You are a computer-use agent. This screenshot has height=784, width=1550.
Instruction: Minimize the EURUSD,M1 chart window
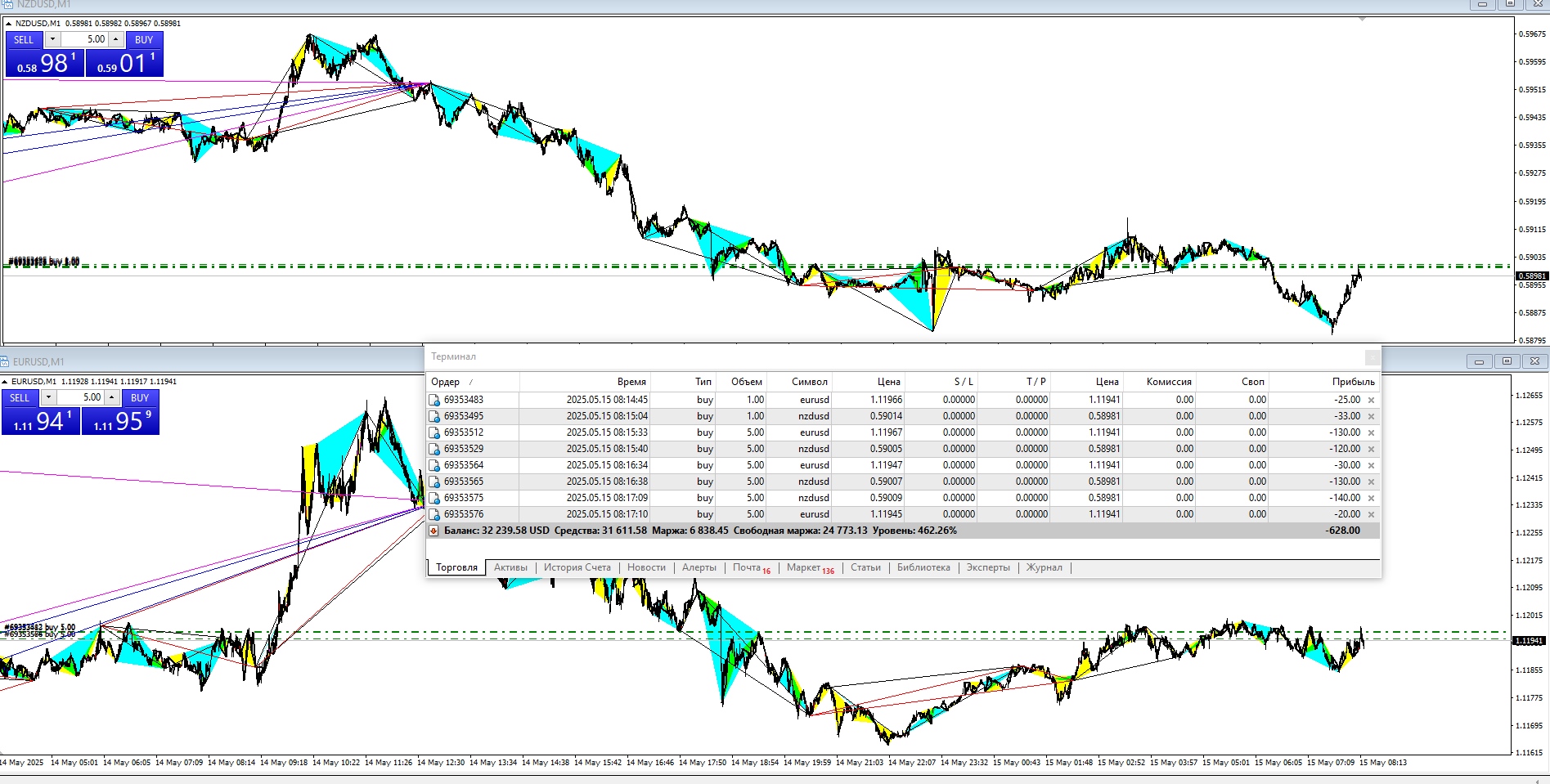point(1479,361)
